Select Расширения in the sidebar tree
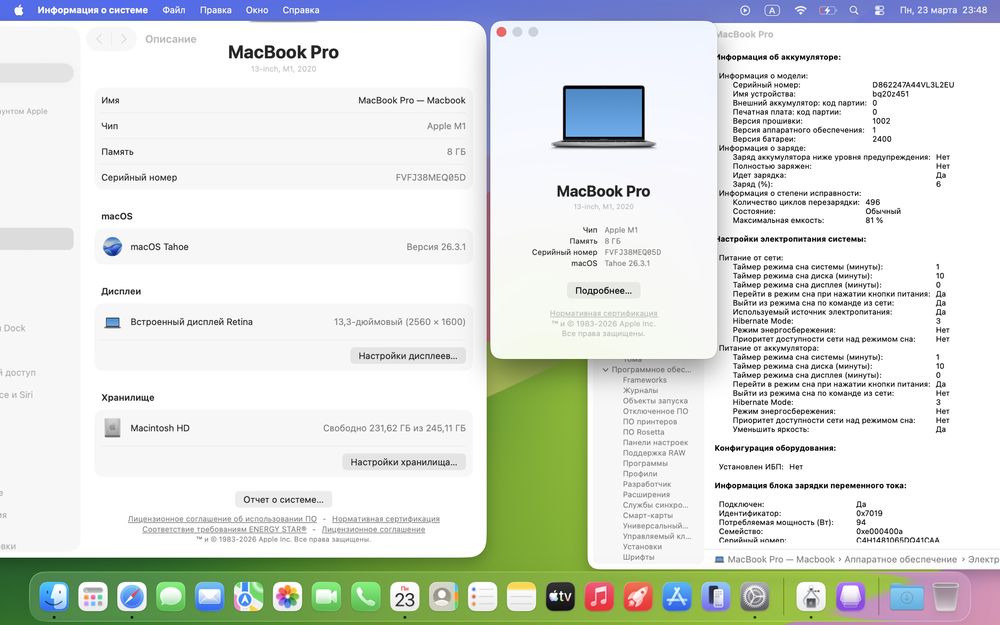The height and width of the screenshot is (625, 1000). click(x=646, y=494)
